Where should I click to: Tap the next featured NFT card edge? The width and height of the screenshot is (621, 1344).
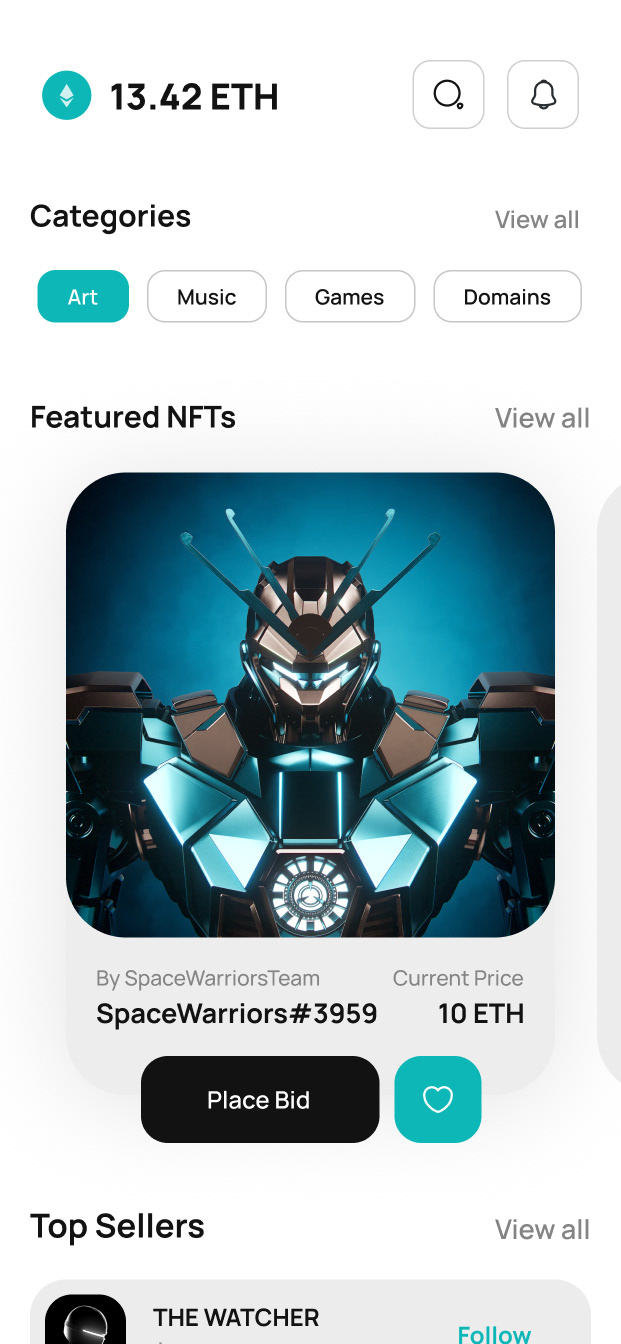click(609, 780)
